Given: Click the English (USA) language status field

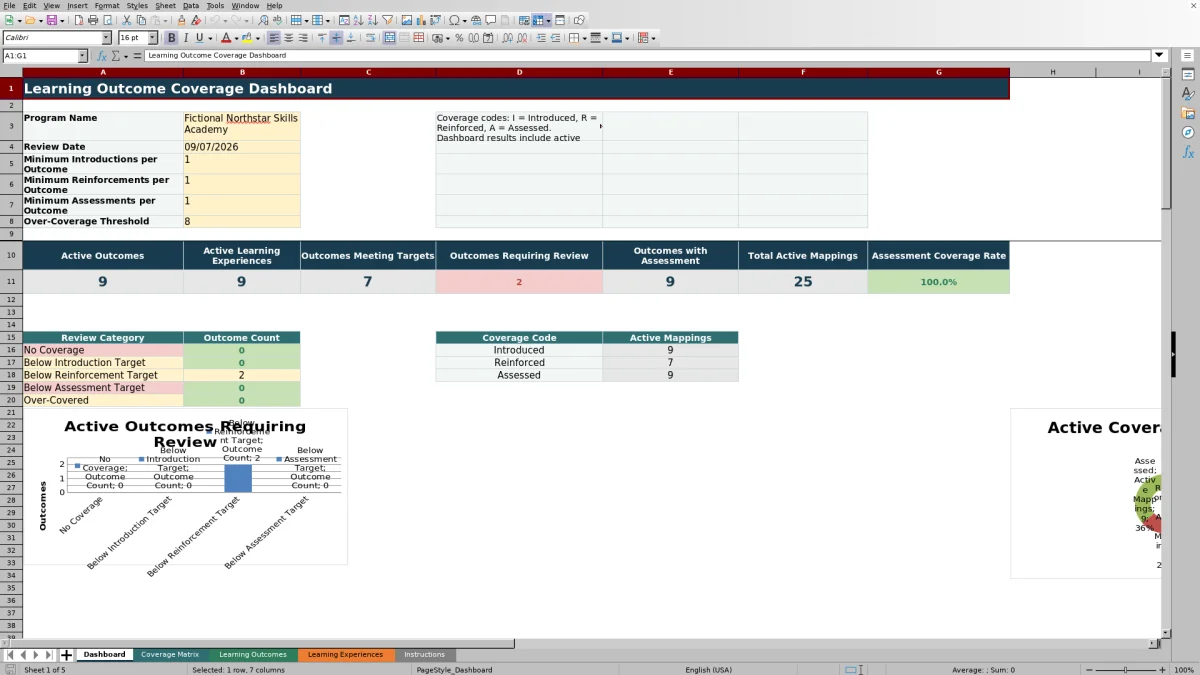Looking at the screenshot, I should pyautogui.click(x=708, y=670).
